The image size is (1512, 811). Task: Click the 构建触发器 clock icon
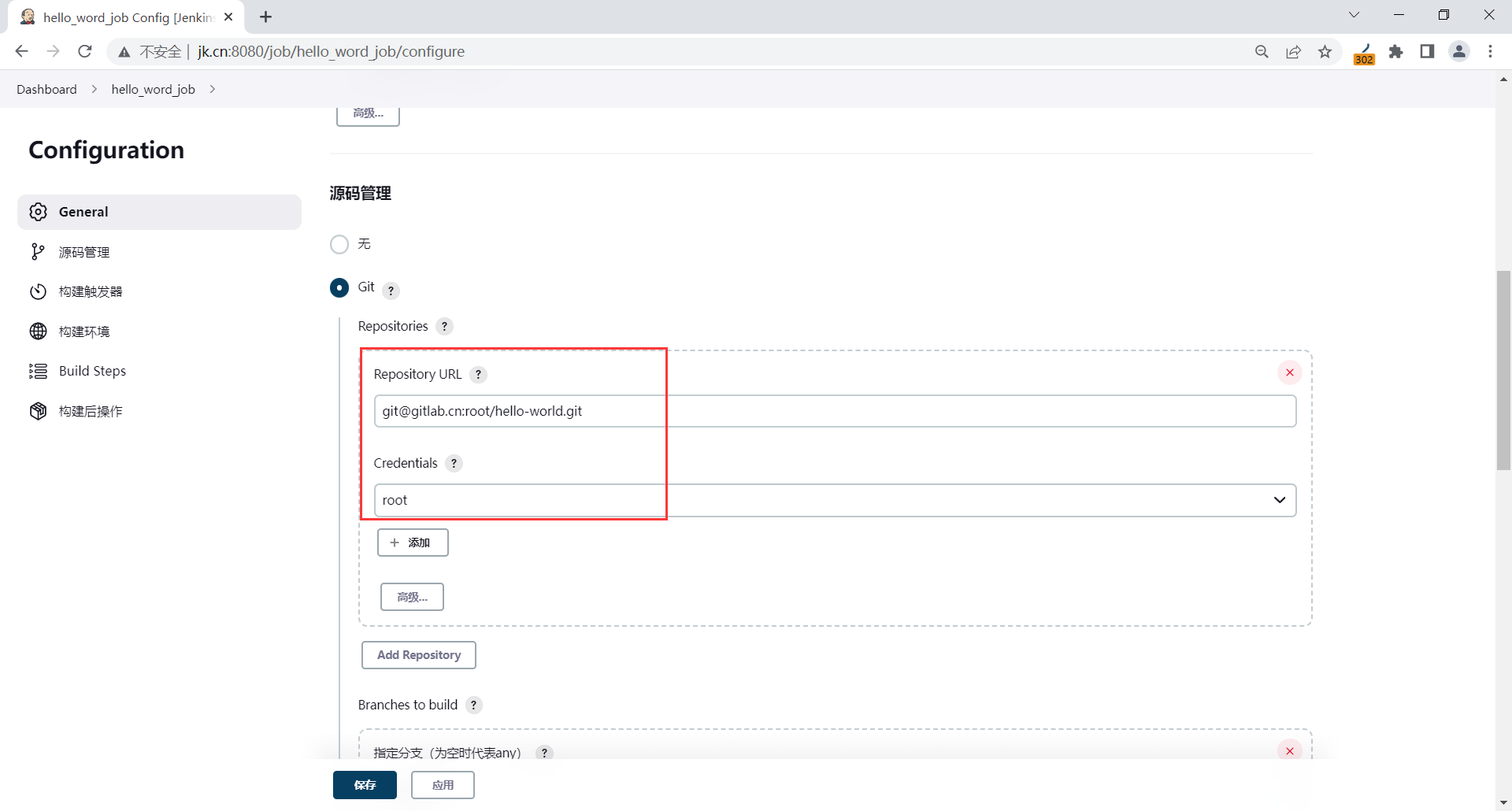coord(38,291)
